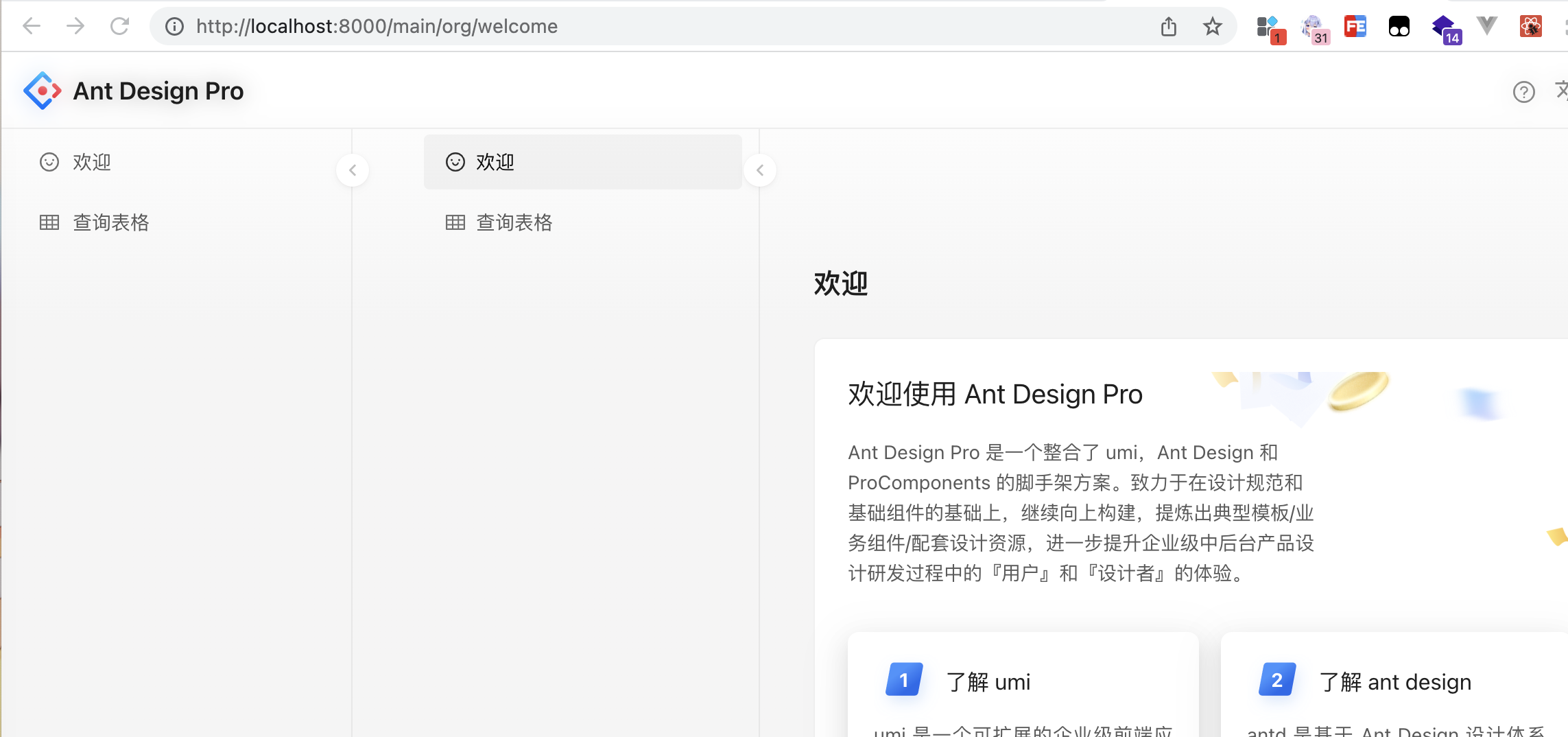The width and height of the screenshot is (1568, 737).
Task: Bookmark this page with star icon
Action: coord(1213,26)
